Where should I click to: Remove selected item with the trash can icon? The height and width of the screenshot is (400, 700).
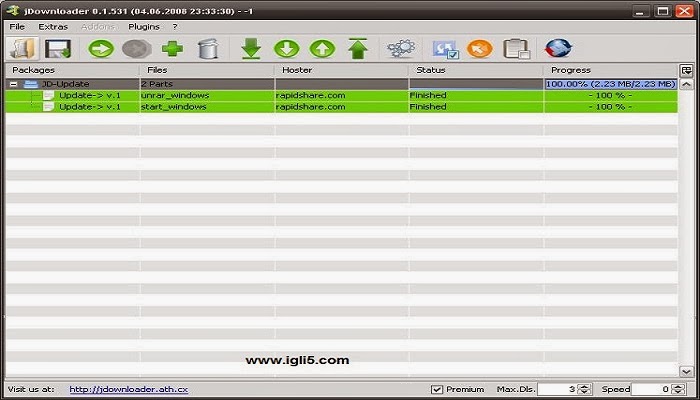[207, 47]
